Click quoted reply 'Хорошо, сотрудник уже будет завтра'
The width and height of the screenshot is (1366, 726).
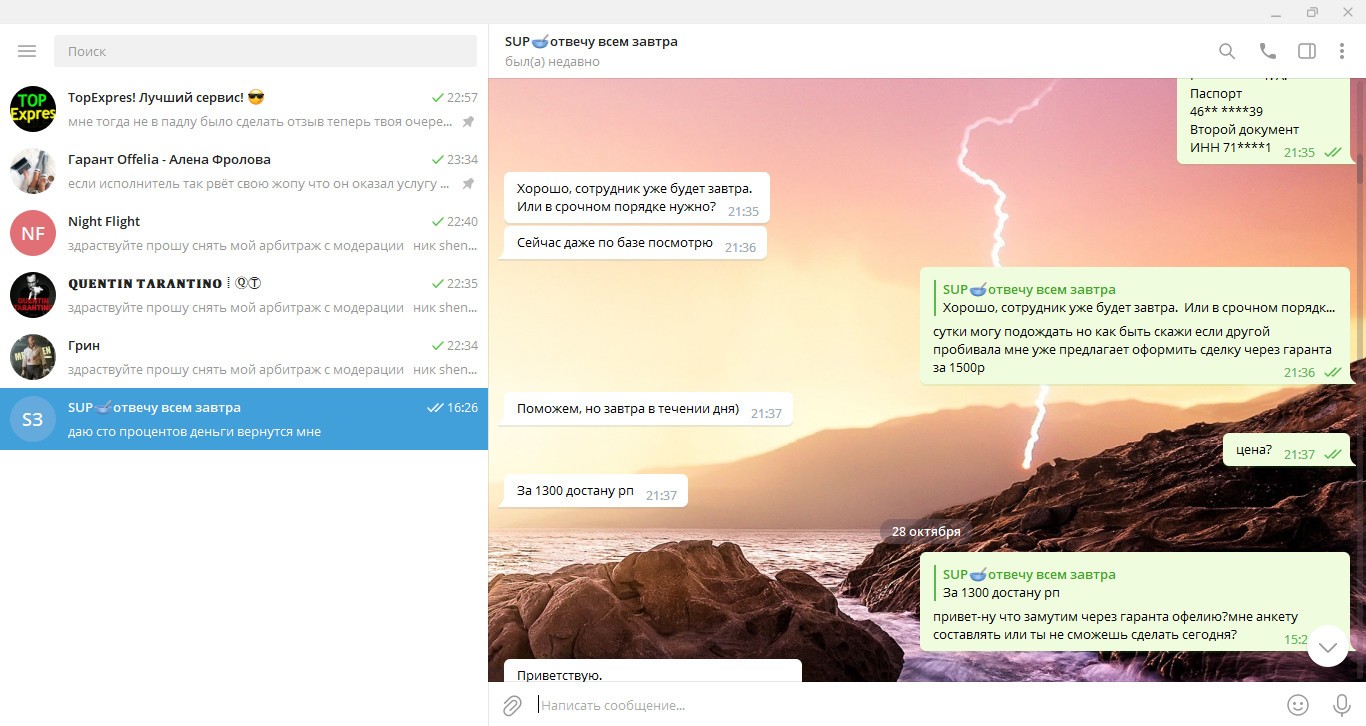tap(1138, 299)
